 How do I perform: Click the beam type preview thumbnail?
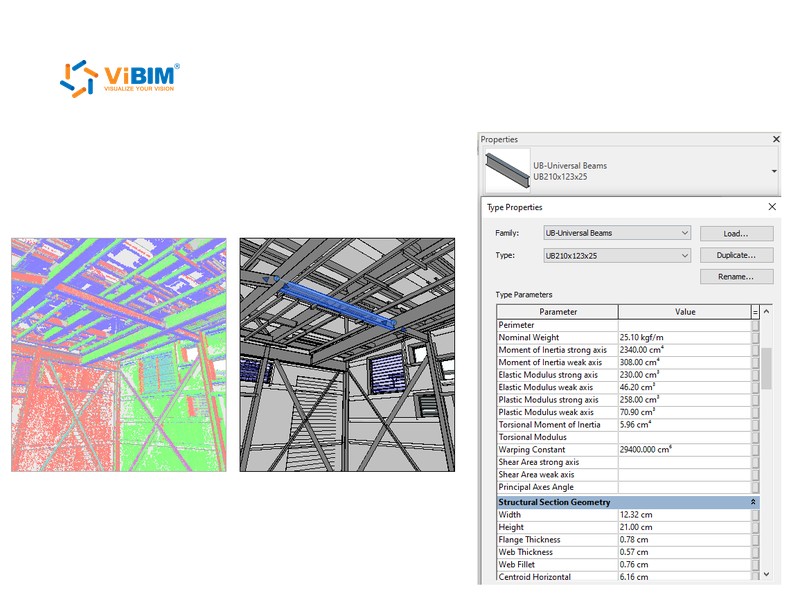coord(508,171)
